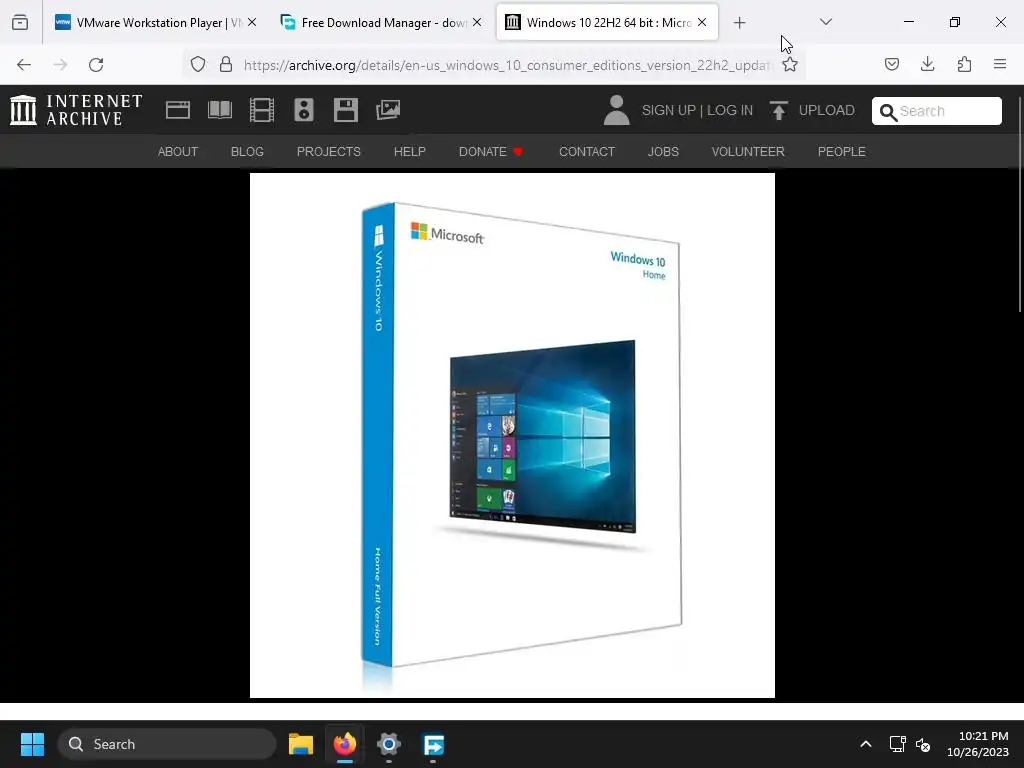1024x768 pixels.
Task: Bookmark this page with the star icon
Action: 790,65
